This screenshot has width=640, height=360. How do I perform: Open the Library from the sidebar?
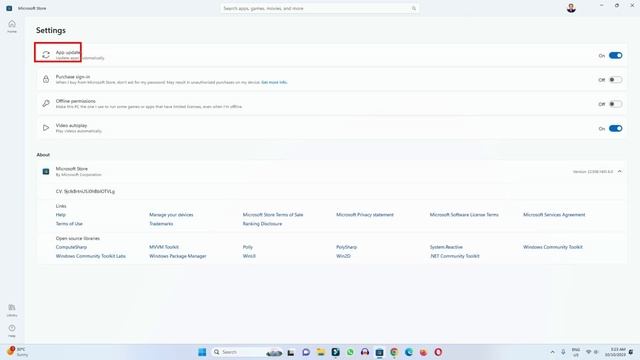click(x=12, y=310)
